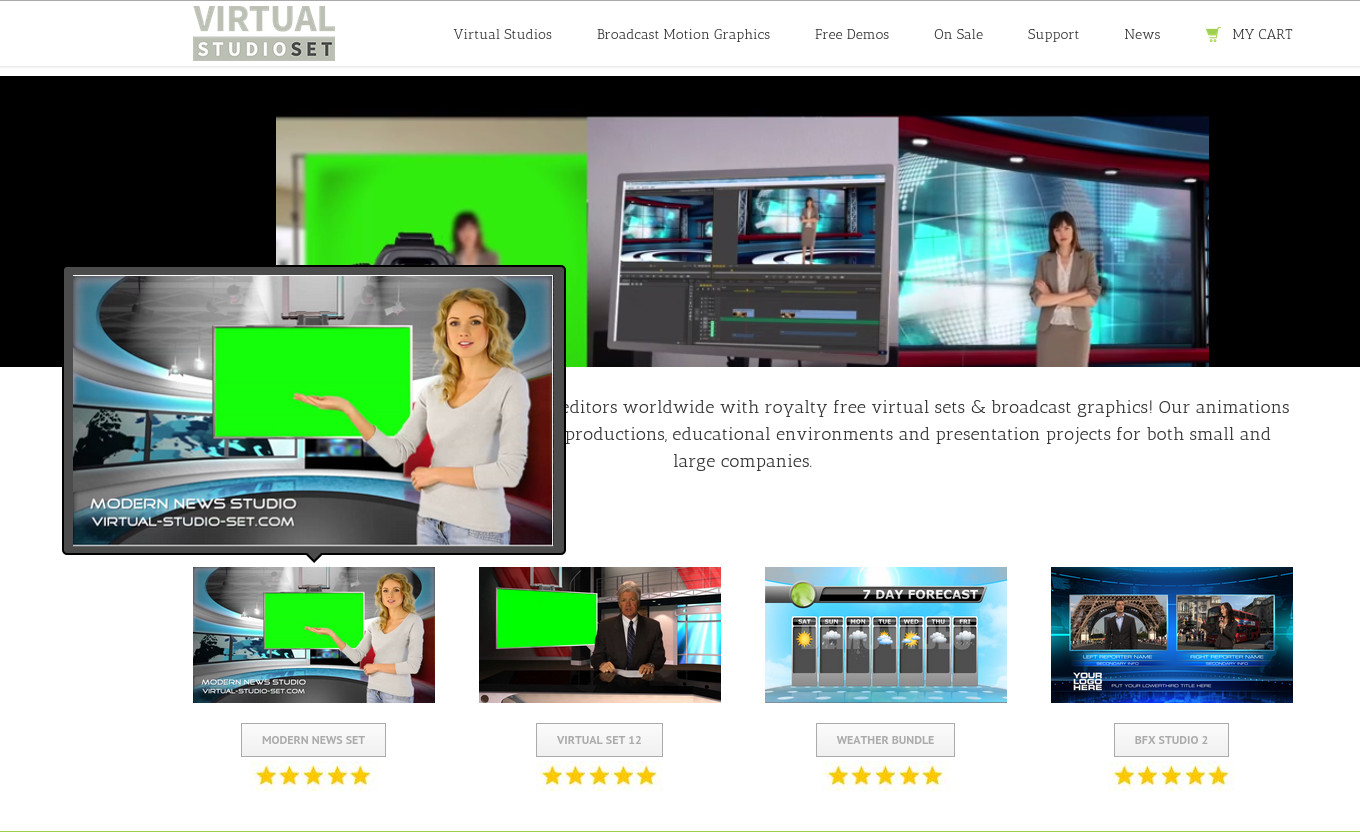
Task: Click the Virtual Set 12 button
Action: (599, 740)
